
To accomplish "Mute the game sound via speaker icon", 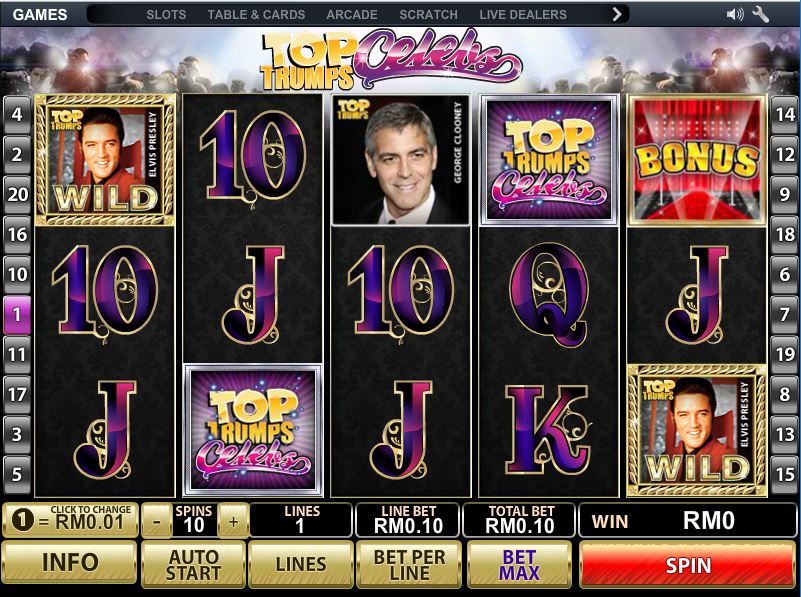I will (x=735, y=14).
